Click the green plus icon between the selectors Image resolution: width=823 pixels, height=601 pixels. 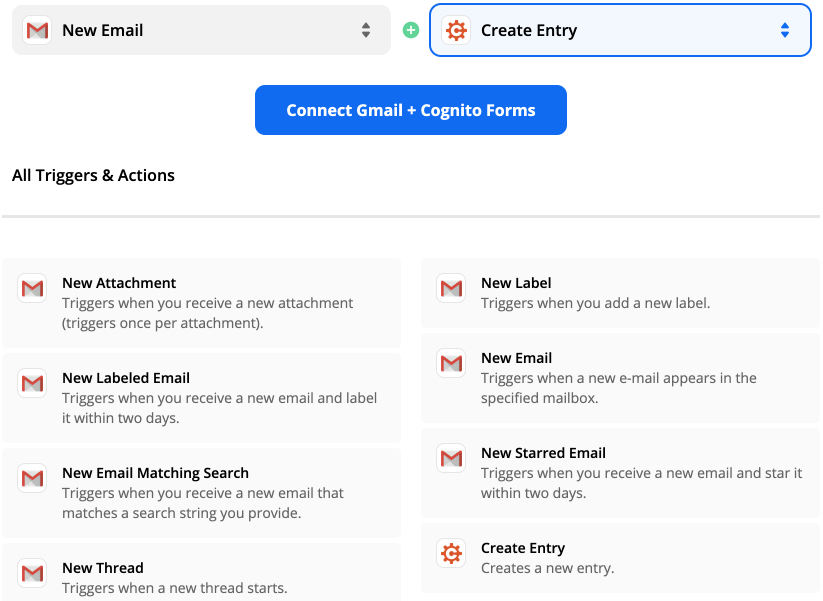click(410, 30)
